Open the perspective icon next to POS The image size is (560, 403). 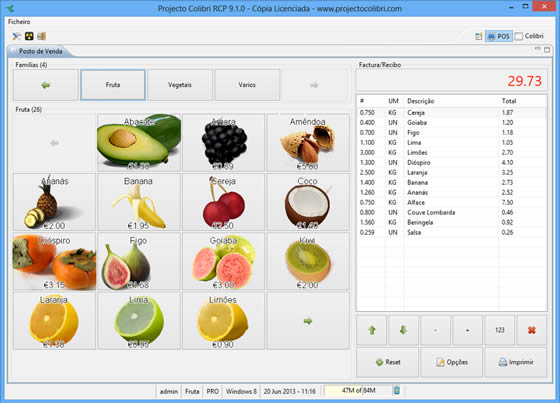click(x=479, y=36)
